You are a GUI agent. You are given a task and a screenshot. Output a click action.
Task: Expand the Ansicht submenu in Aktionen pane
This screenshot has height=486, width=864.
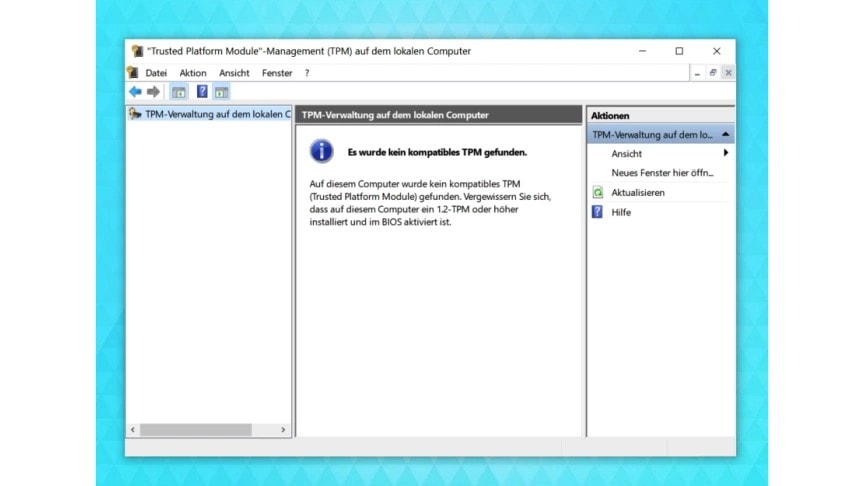pos(725,153)
